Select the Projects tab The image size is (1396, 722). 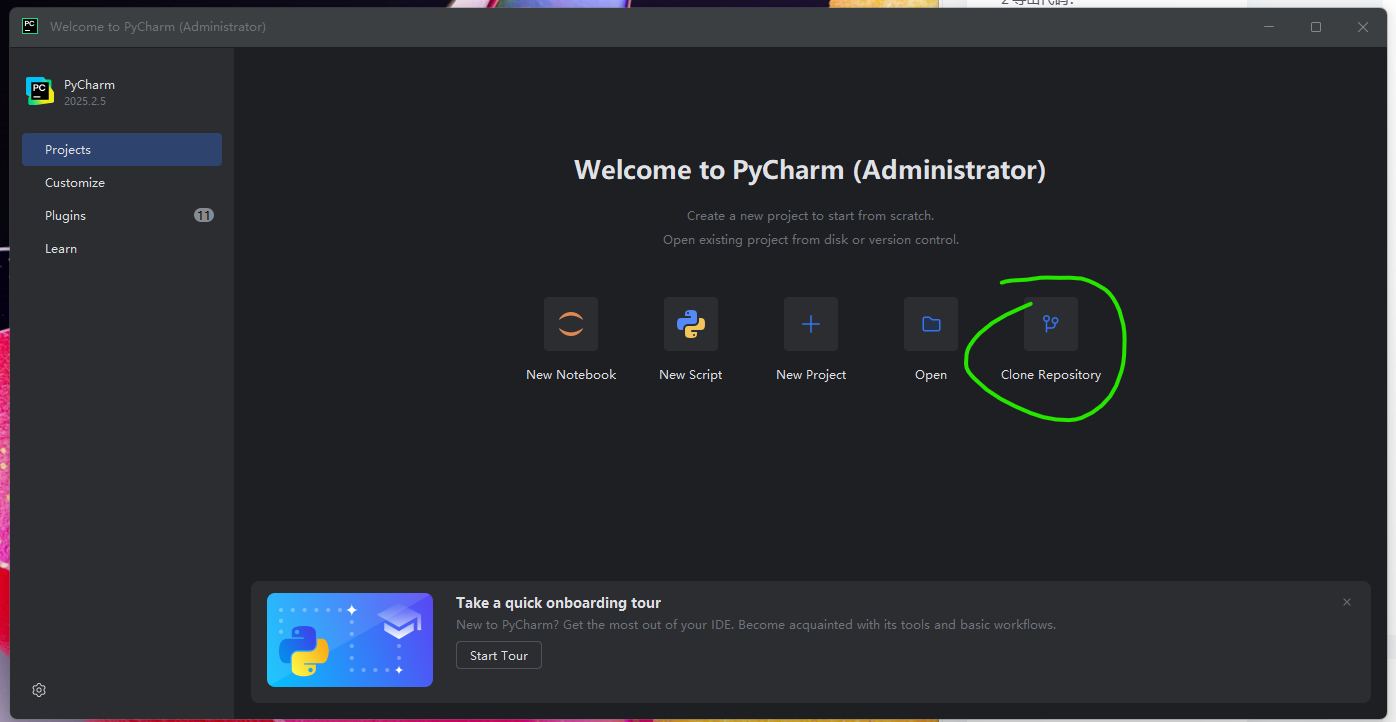(122, 150)
